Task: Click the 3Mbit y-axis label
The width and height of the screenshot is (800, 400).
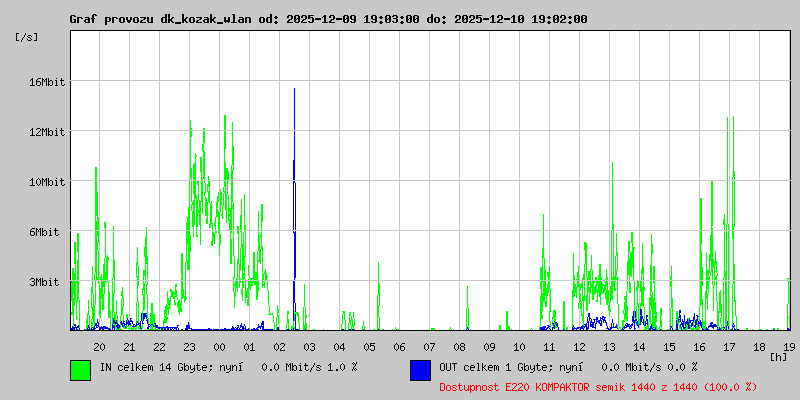Action: 44,282
